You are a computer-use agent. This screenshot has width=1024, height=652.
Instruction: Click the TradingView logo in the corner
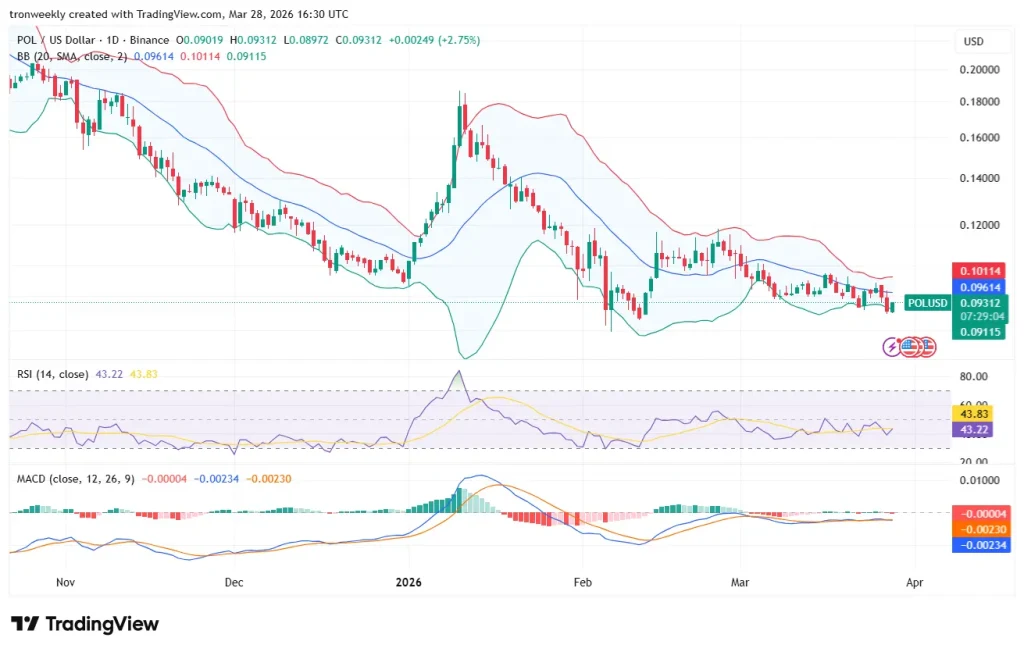85,623
